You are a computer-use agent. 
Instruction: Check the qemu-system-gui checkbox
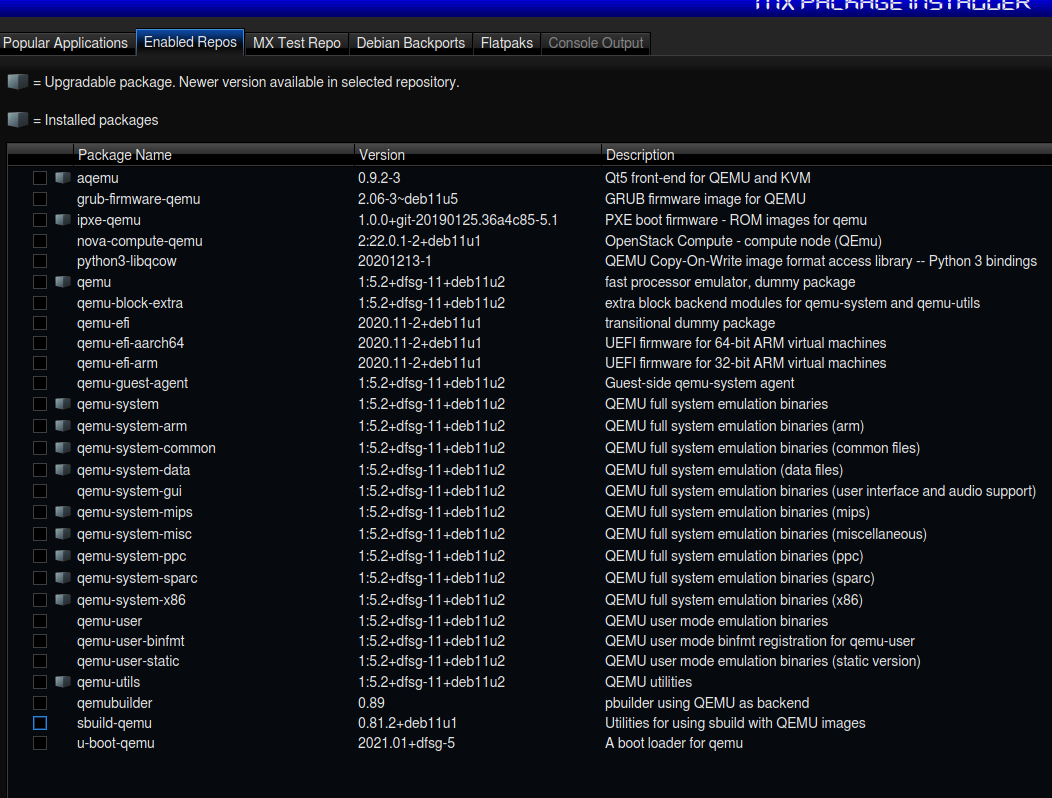pyautogui.click(x=40, y=491)
